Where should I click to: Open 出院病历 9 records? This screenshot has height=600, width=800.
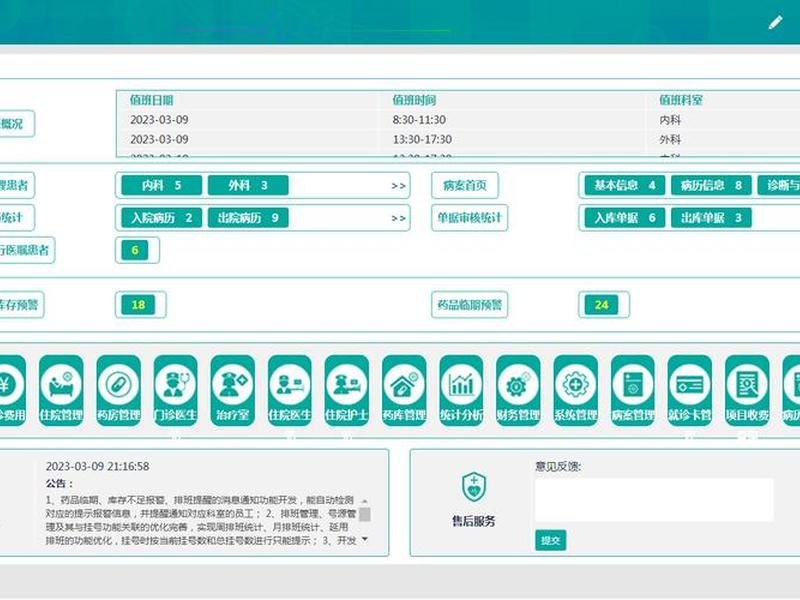[x=248, y=218]
